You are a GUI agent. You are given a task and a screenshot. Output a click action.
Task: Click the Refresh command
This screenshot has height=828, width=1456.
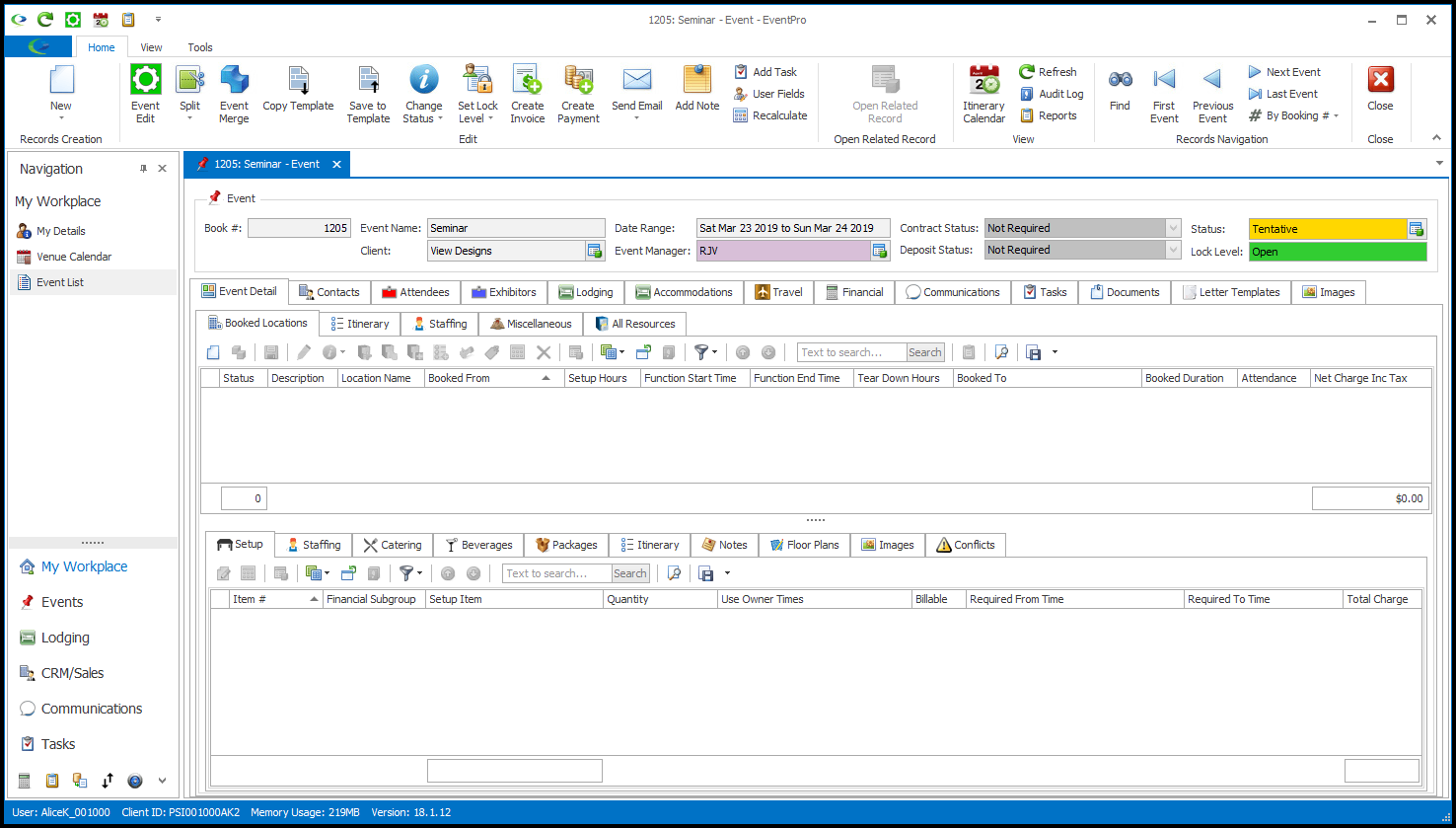[1048, 72]
